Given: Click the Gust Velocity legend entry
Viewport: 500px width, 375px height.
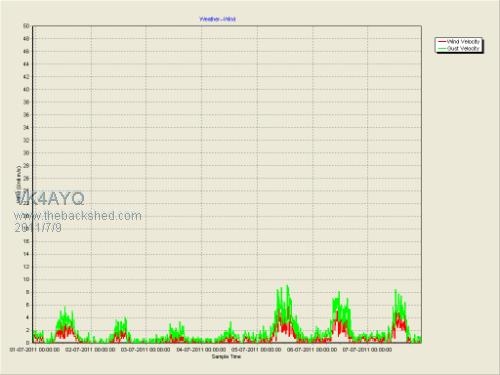Looking at the screenshot, I should (459, 49).
